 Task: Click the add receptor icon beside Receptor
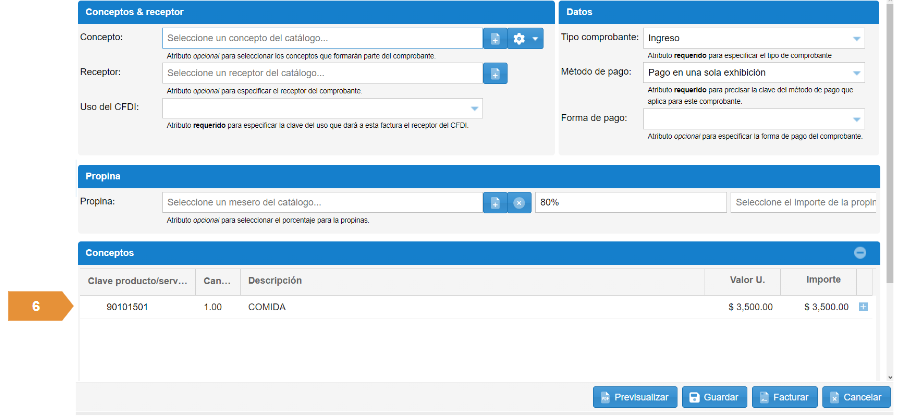tap(495, 73)
